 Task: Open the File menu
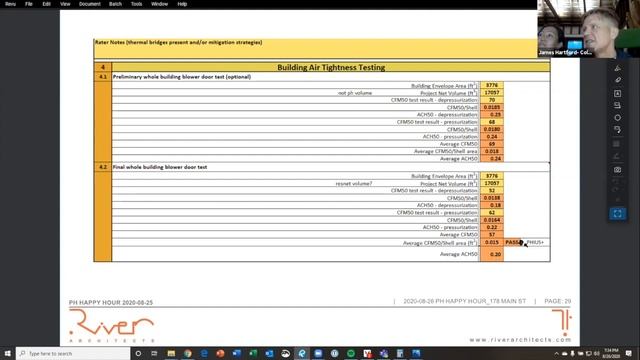point(29,4)
